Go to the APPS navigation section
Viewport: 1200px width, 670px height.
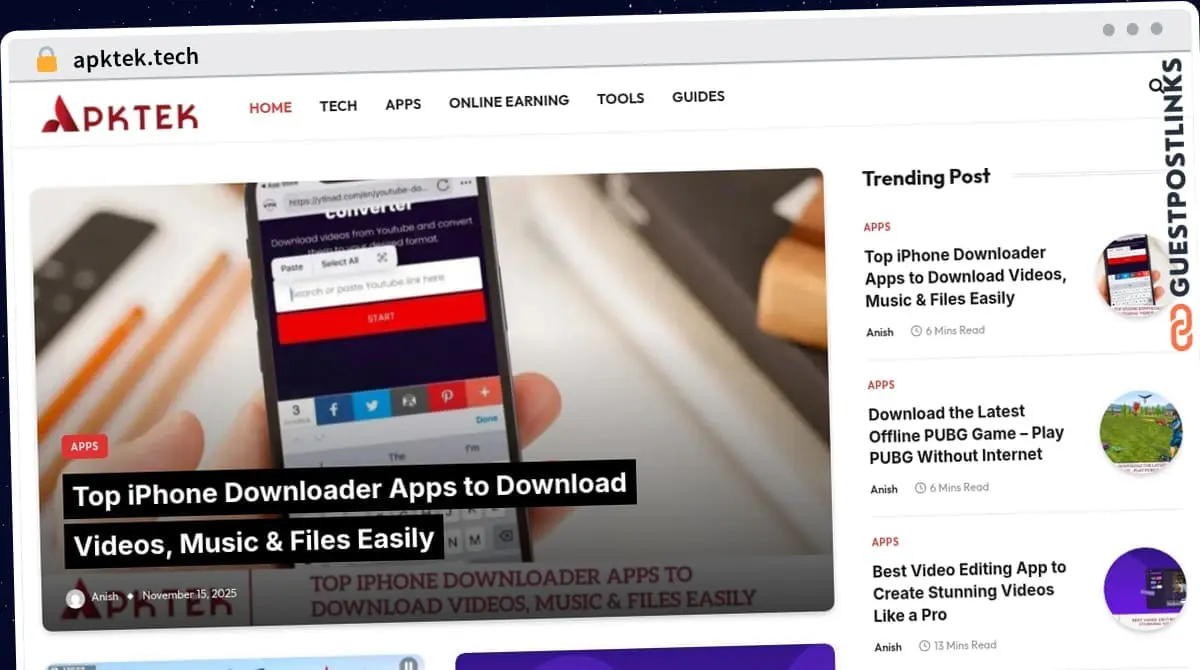click(403, 104)
